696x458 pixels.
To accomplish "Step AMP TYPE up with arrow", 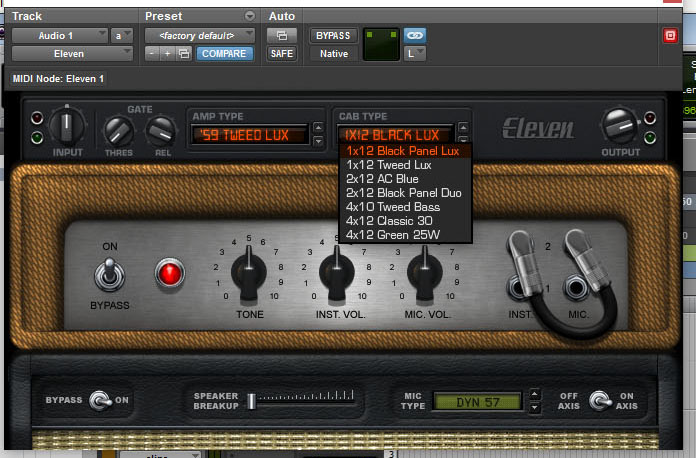I will click(x=318, y=128).
